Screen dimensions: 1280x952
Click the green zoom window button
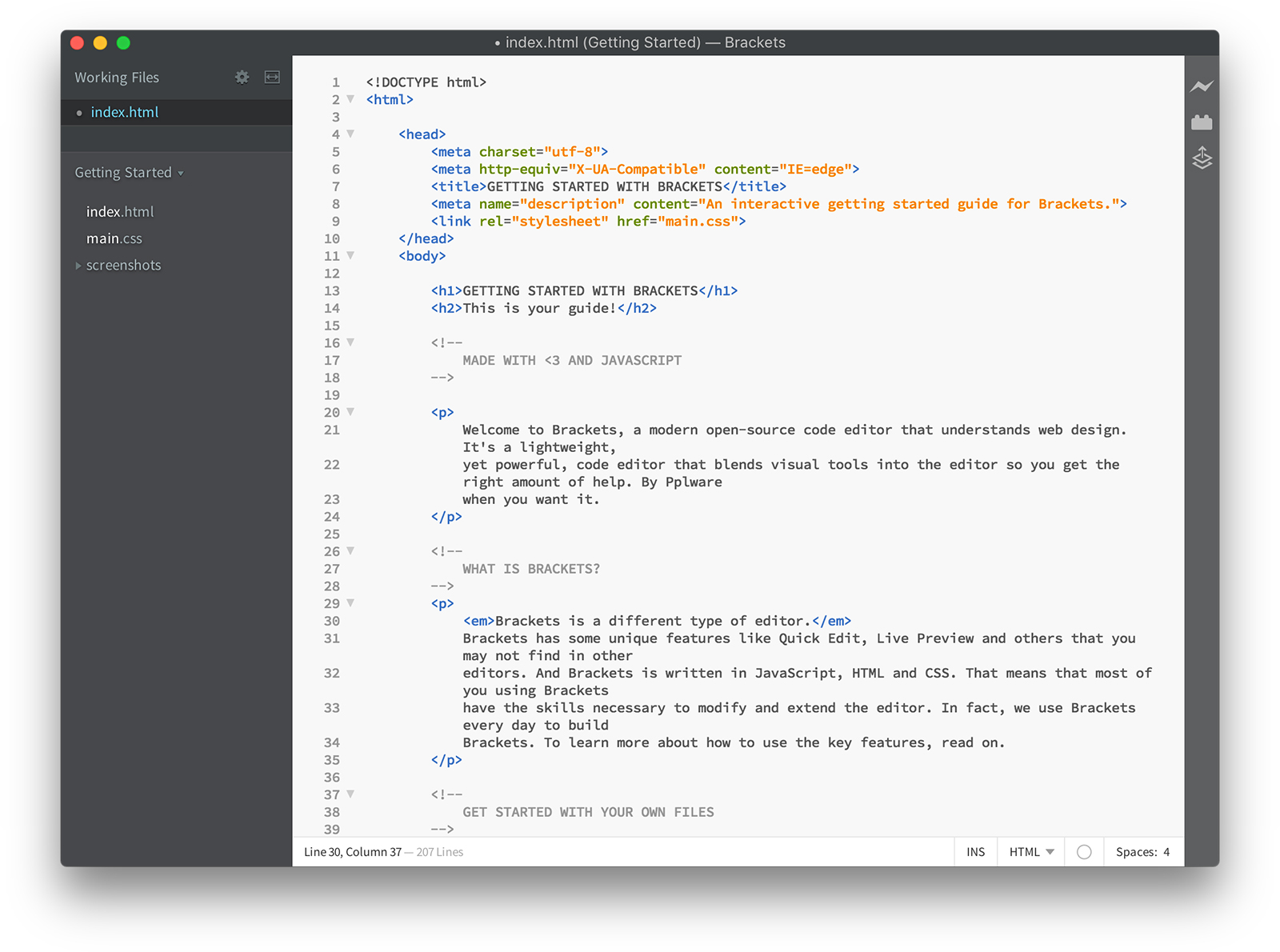[123, 42]
